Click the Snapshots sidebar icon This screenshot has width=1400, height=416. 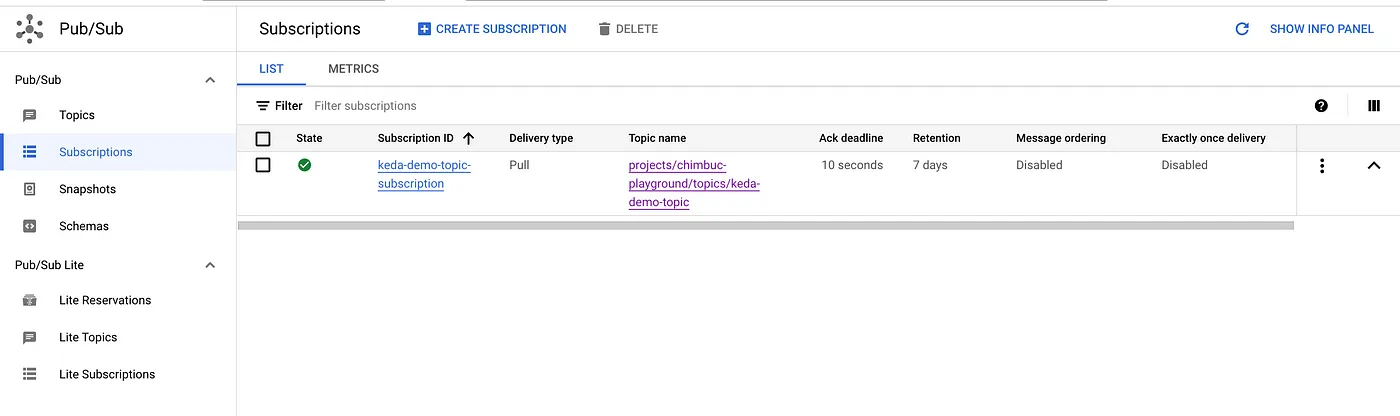click(x=30, y=189)
